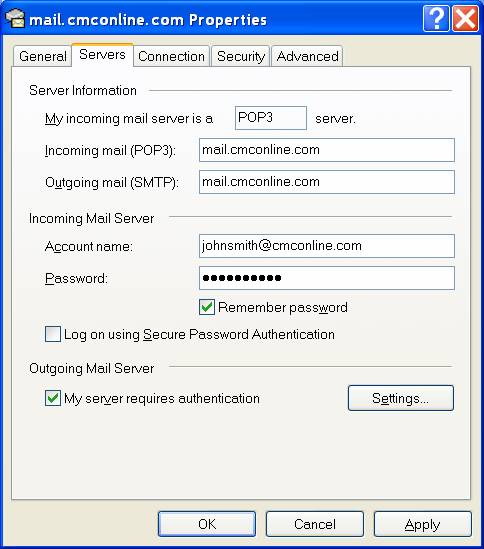Uncheck the Remember password checkbox
The image size is (484, 549).
click(x=207, y=307)
